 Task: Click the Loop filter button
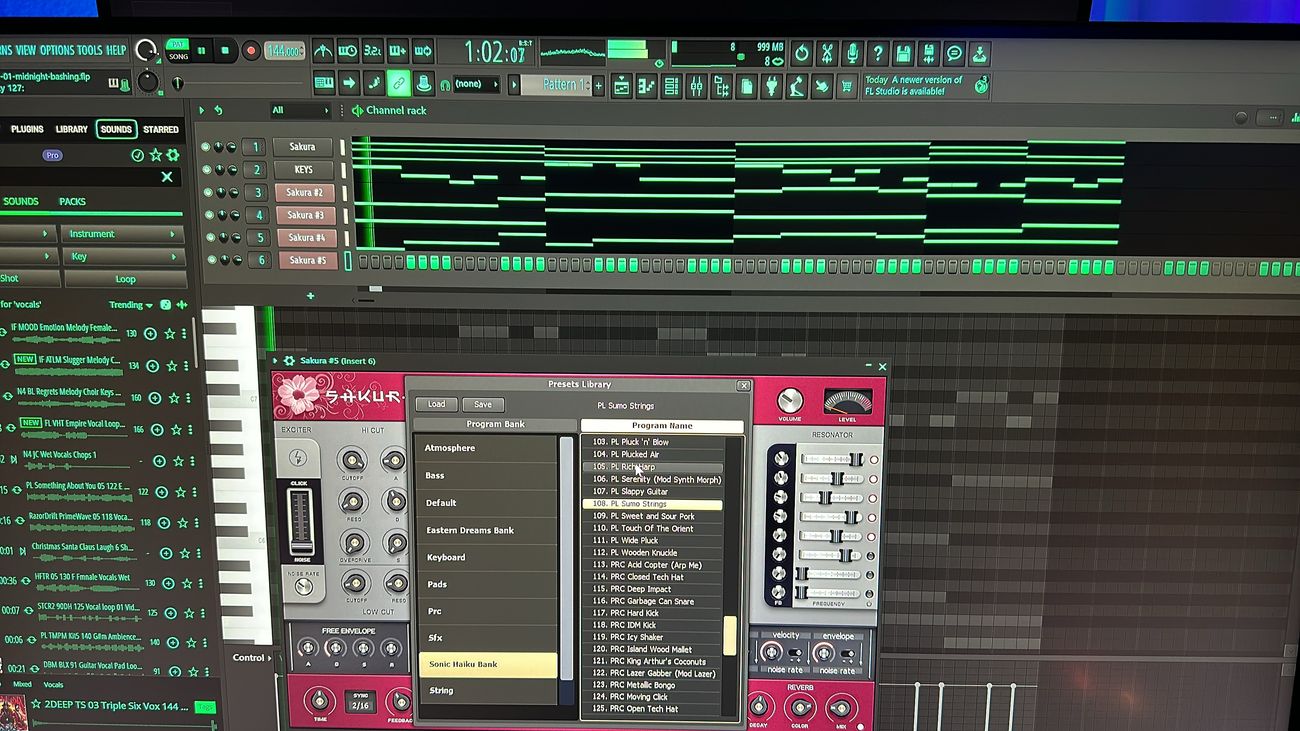pos(126,280)
